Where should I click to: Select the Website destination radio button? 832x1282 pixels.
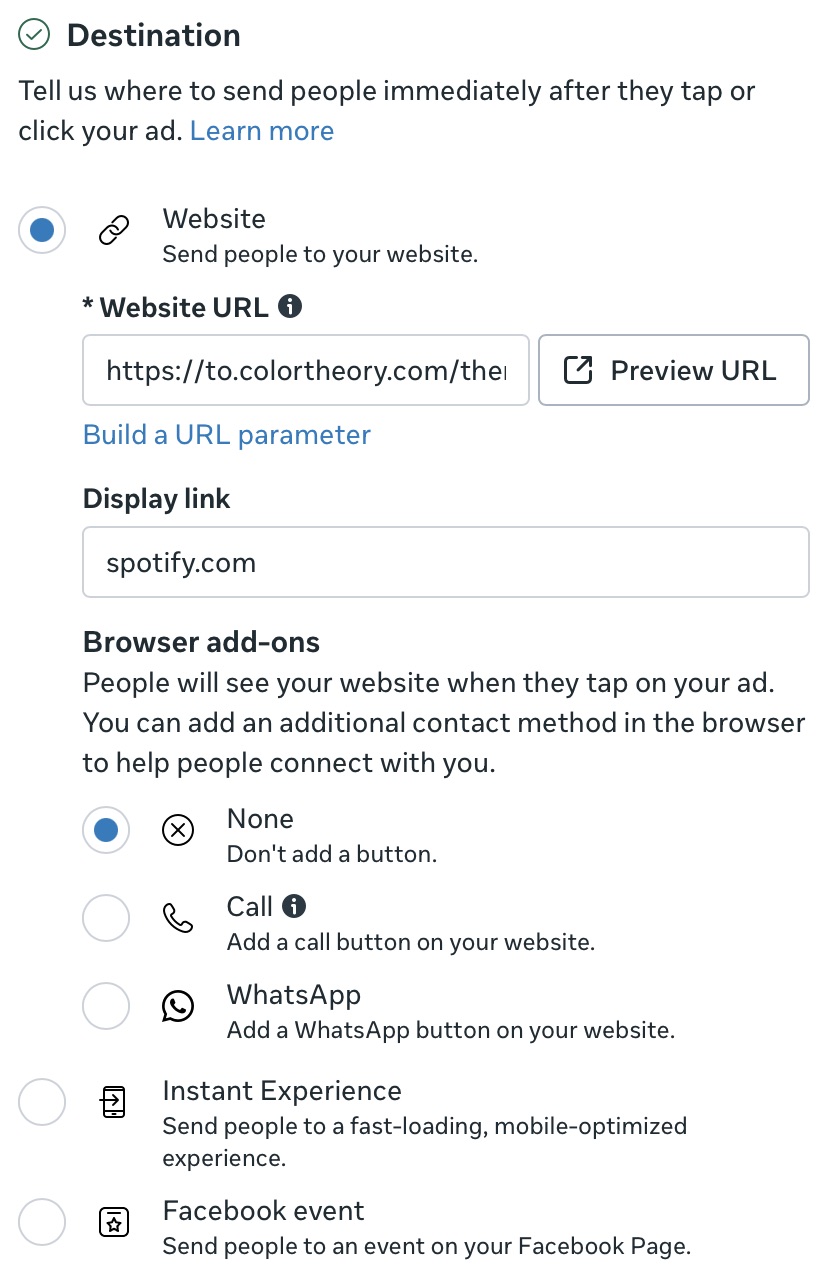point(41,230)
